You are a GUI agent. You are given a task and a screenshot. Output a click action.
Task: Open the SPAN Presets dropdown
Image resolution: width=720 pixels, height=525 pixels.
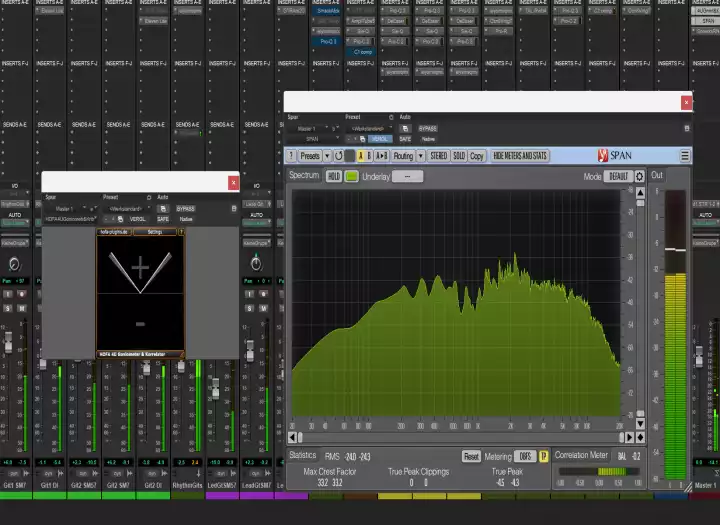click(312, 156)
